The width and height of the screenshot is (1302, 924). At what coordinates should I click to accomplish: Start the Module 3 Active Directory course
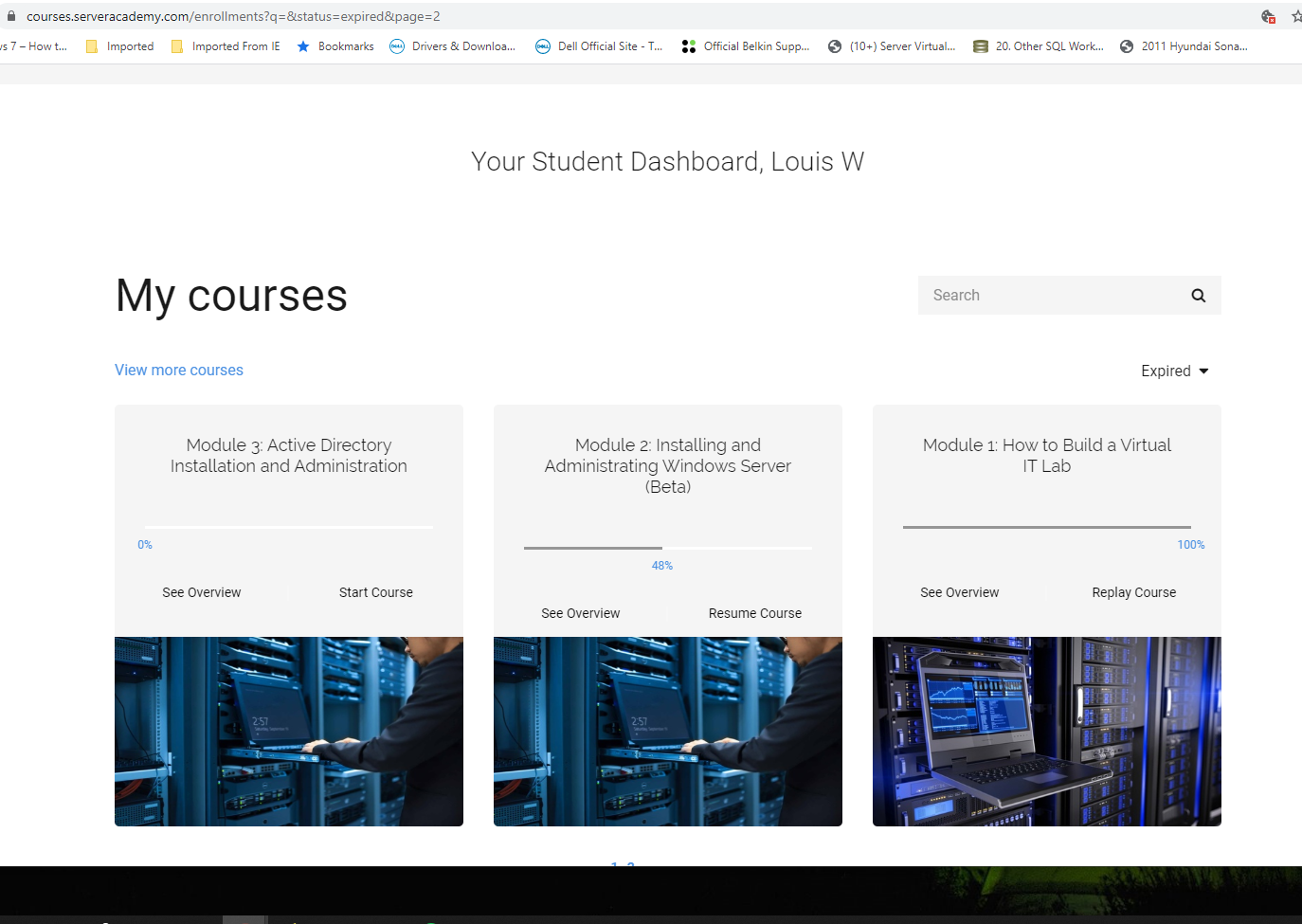375,592
